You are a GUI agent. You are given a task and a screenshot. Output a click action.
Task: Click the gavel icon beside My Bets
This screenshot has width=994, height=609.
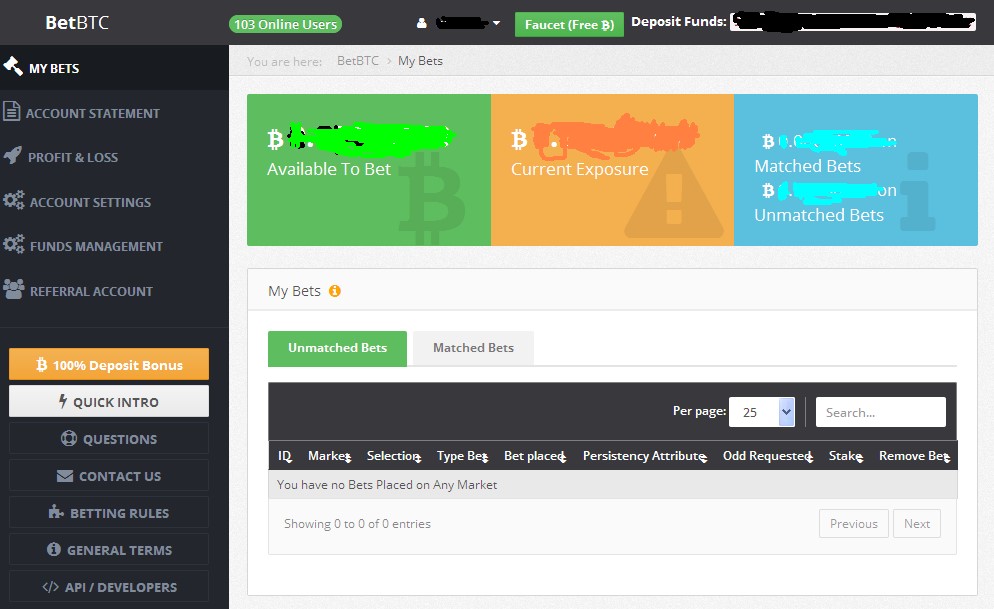coord(13,66)
